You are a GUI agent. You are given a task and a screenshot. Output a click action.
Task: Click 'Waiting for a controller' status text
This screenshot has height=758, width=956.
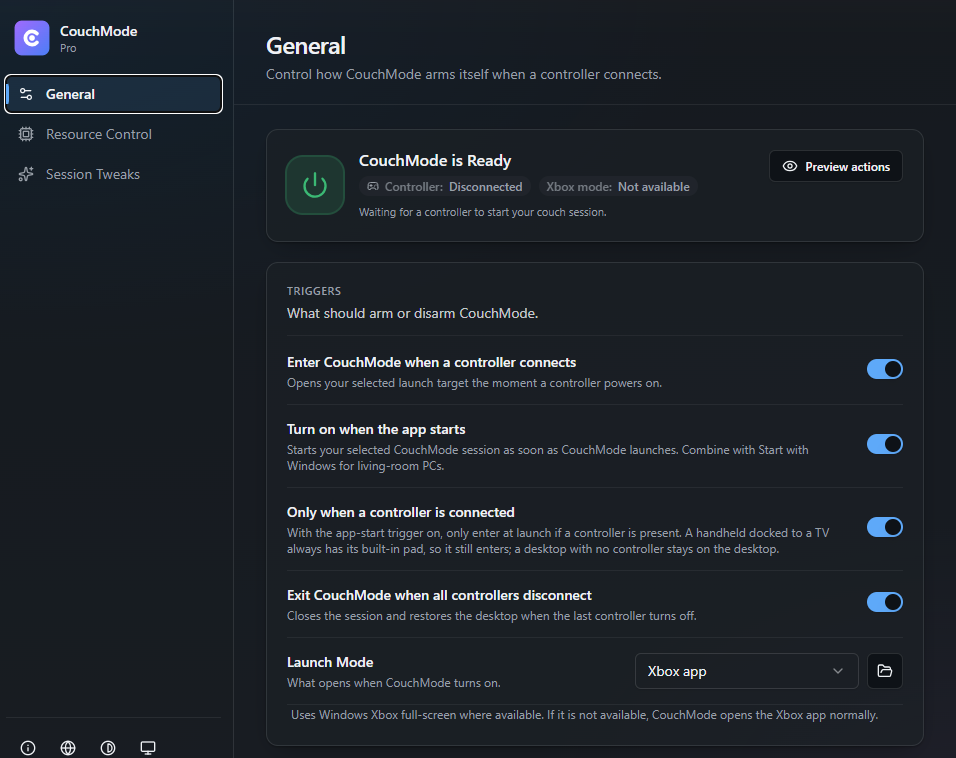(x=482, y=212)
